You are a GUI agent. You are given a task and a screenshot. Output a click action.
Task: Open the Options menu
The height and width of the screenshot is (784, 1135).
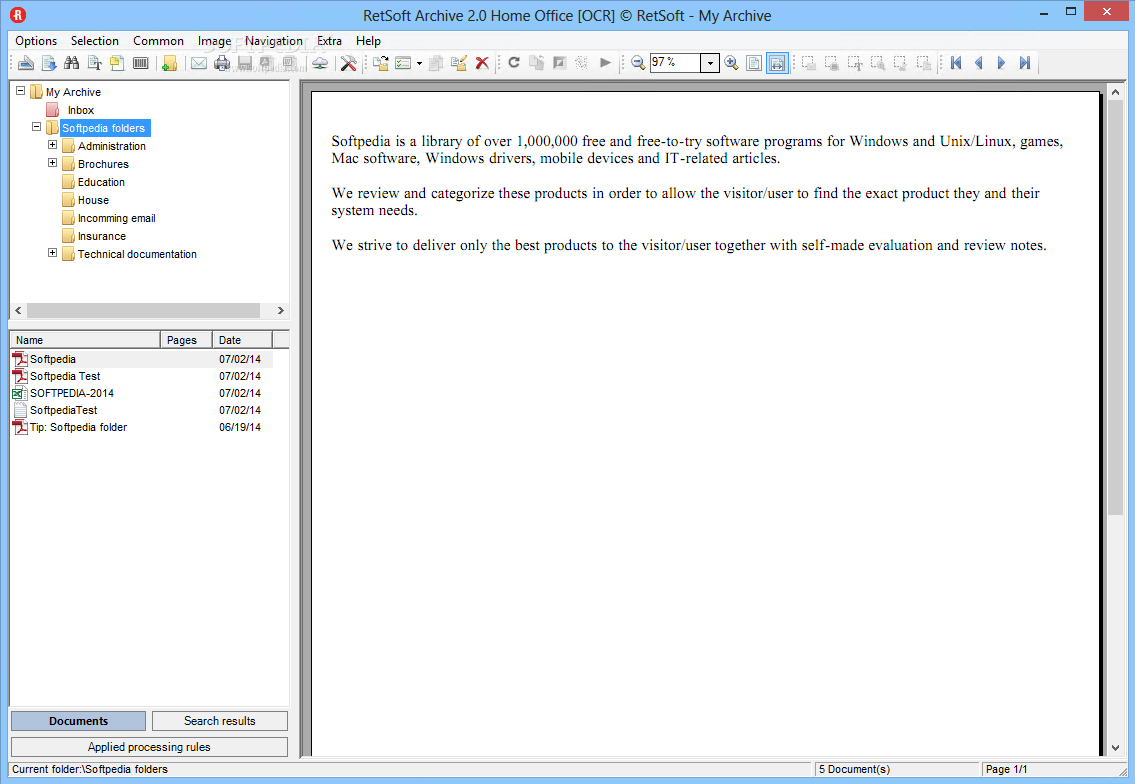click(x=36, y=41)
